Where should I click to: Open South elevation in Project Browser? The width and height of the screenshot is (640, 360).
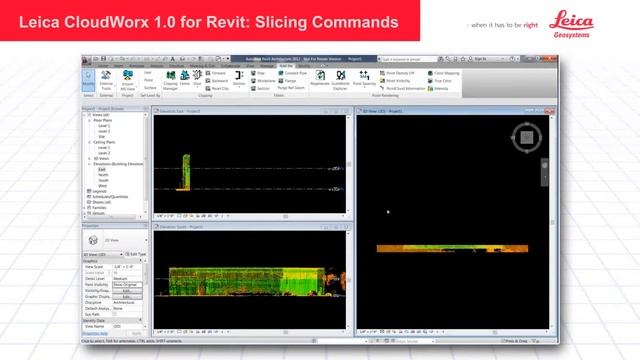(x=104, y=180)
